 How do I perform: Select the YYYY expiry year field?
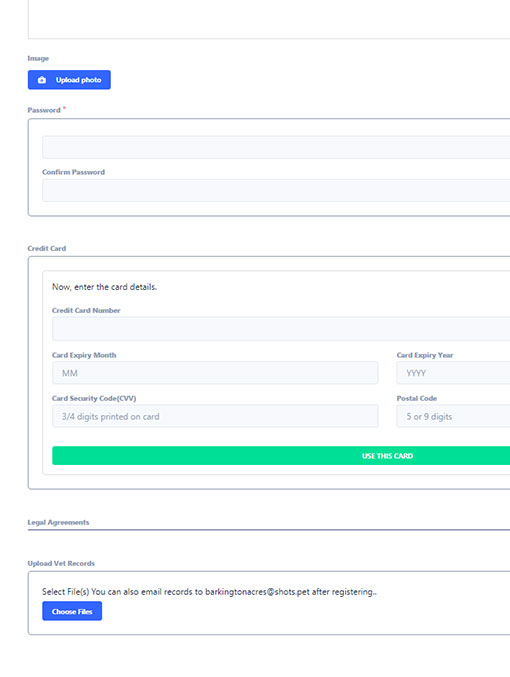click(x=453, y=373)
